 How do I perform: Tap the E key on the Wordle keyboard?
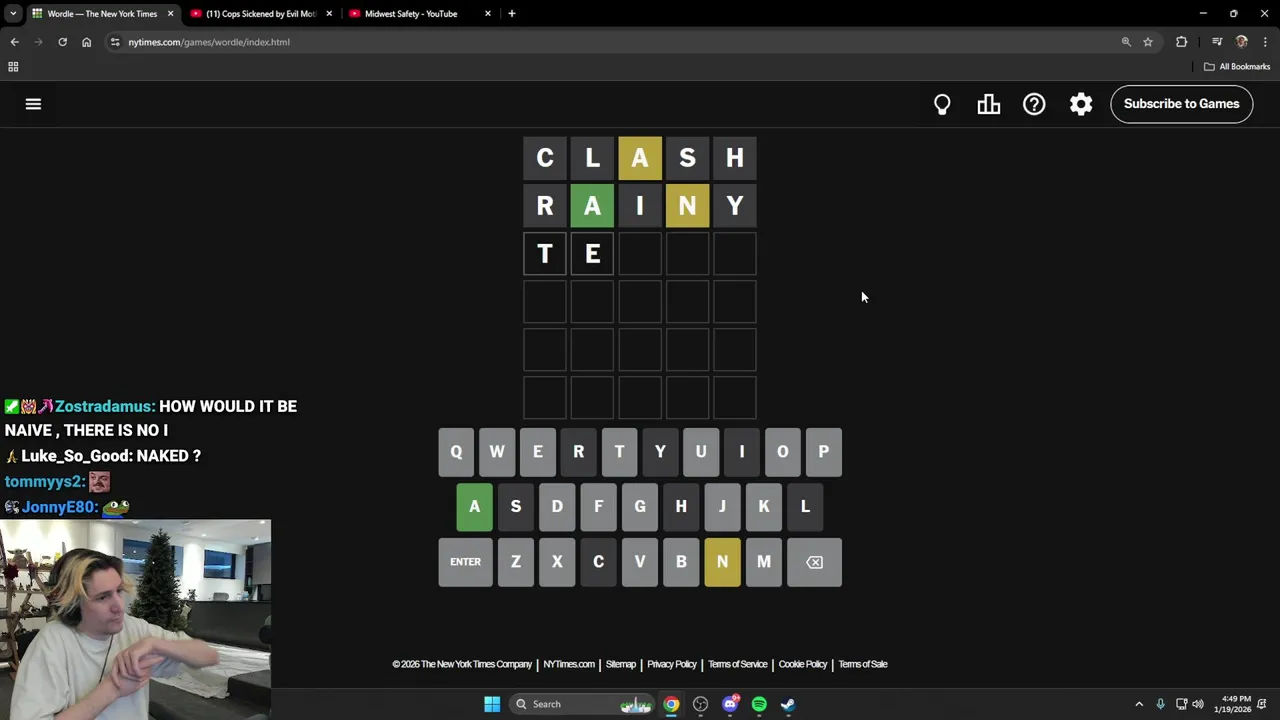coord(538,452)
